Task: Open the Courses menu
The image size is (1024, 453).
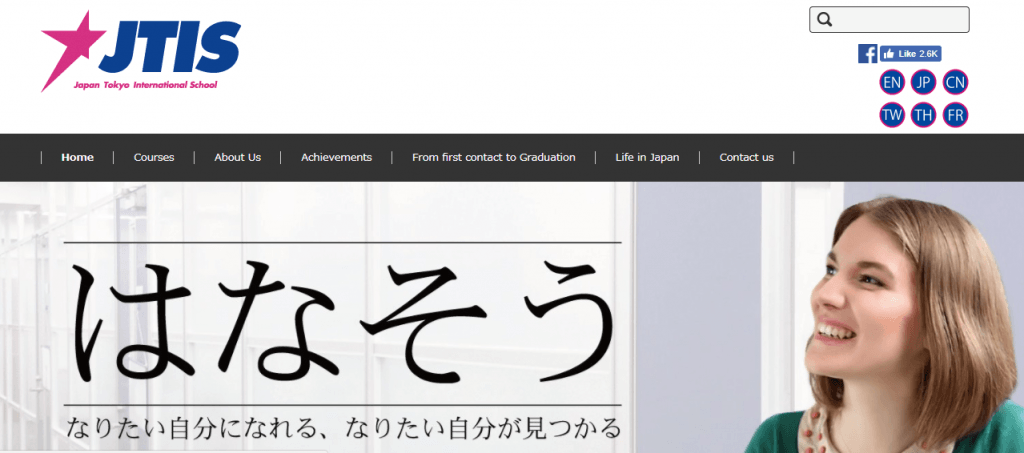Action: [154, 157]
